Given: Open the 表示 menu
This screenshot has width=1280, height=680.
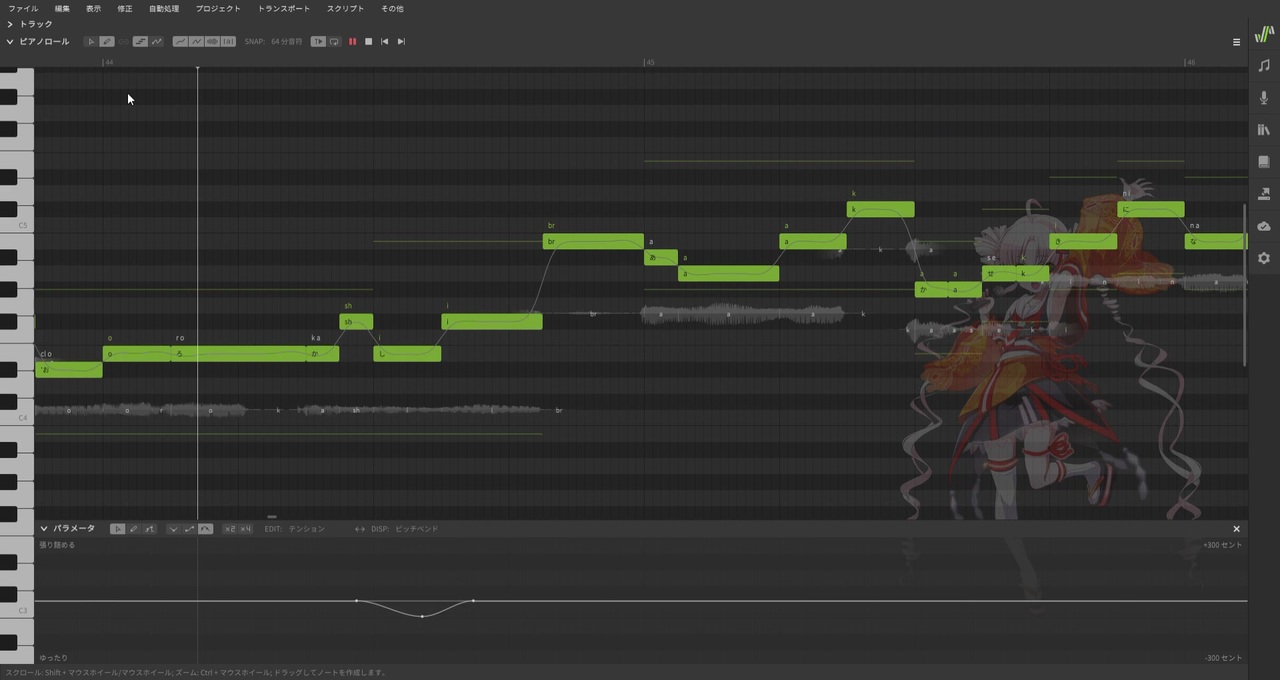Looking at the screenshot, I should [x=93, y=8].
